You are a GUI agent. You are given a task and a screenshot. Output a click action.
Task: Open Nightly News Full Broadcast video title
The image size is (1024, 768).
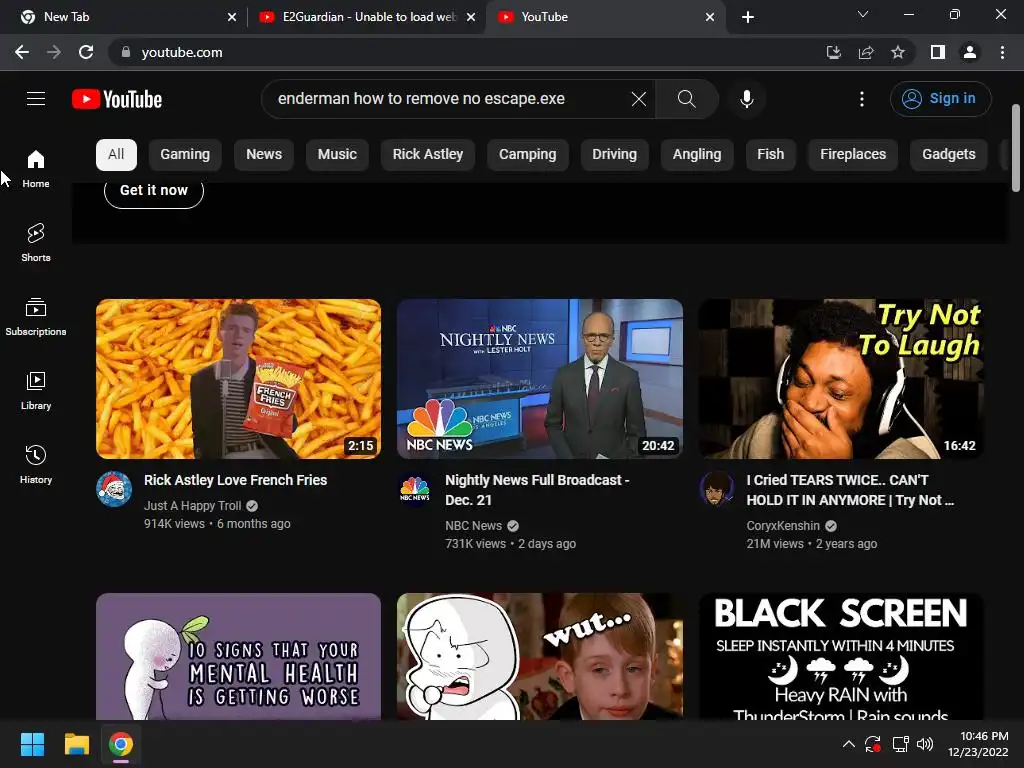point(537,490)
